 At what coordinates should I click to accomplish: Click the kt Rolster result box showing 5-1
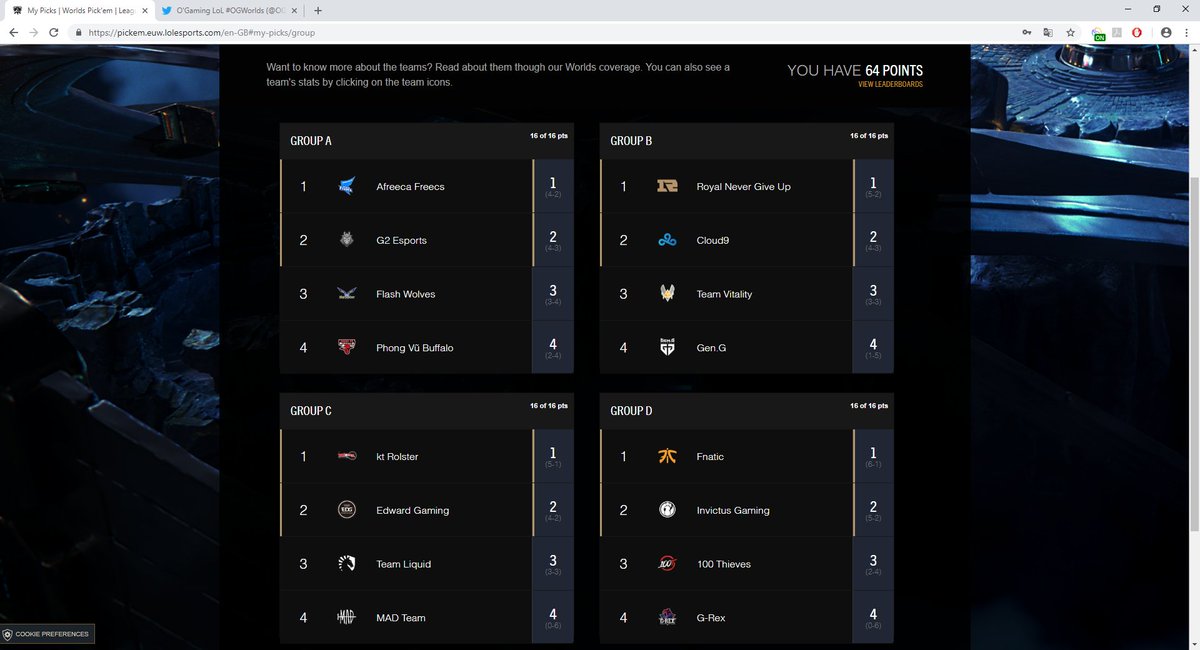(553, 456)
